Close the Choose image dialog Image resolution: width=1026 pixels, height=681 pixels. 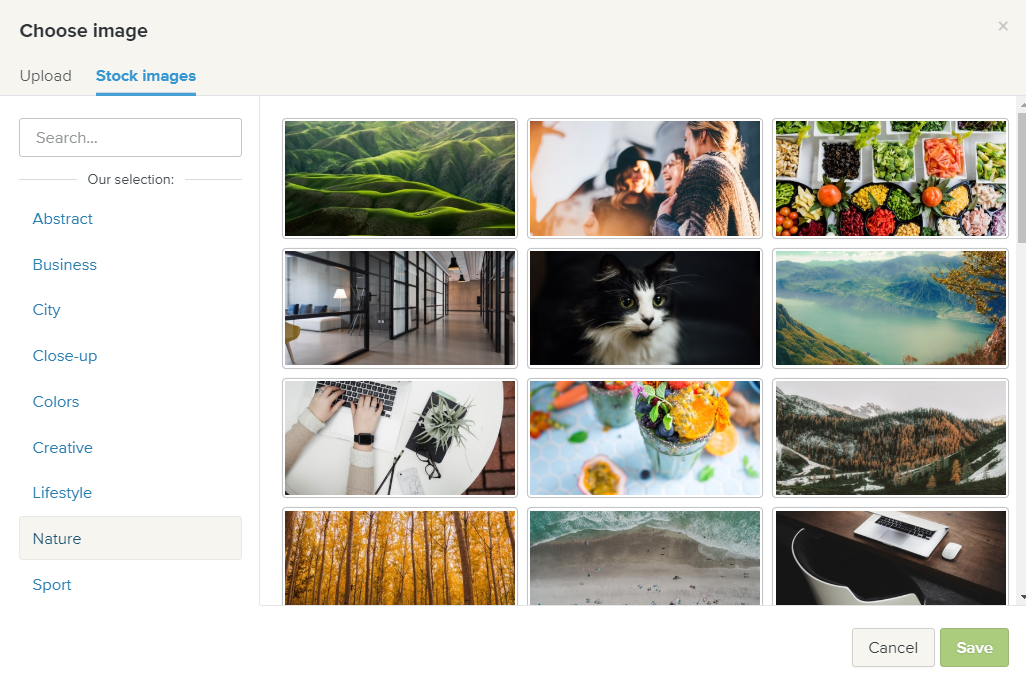click(x=1002, y=26)
